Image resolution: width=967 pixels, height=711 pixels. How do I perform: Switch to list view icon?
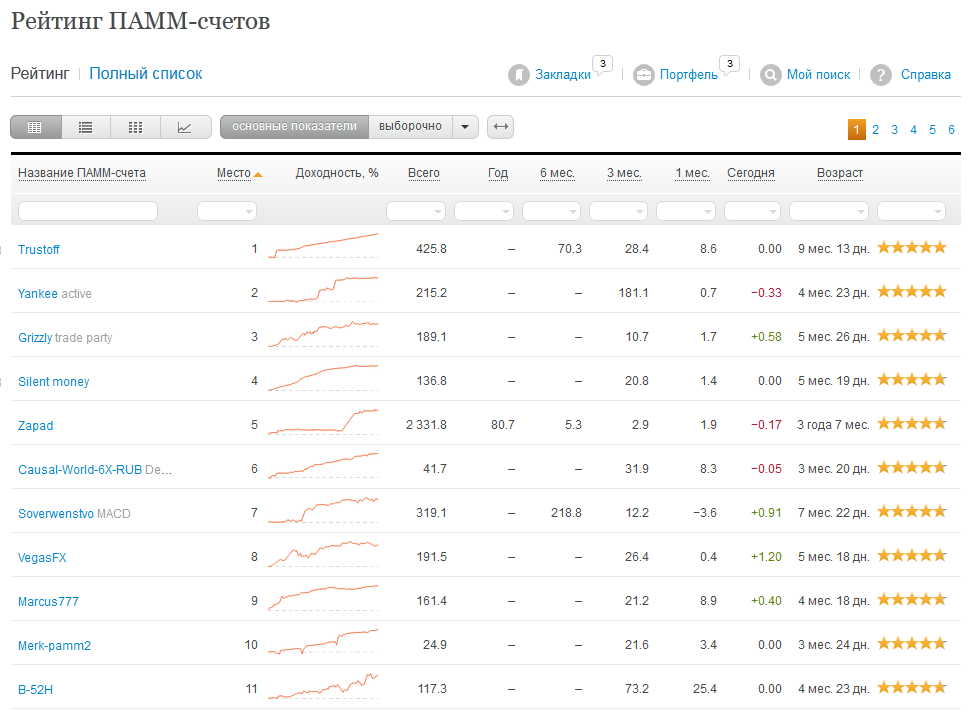86,127
